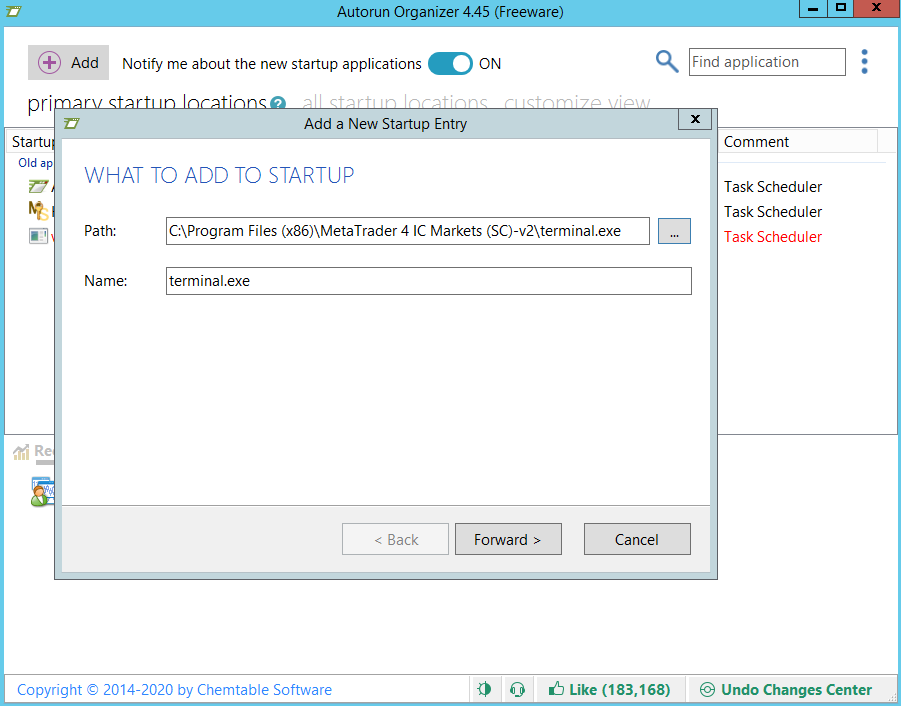Click the user chart icon in bottom panel
Screen dimensions: 901x706
43,492
